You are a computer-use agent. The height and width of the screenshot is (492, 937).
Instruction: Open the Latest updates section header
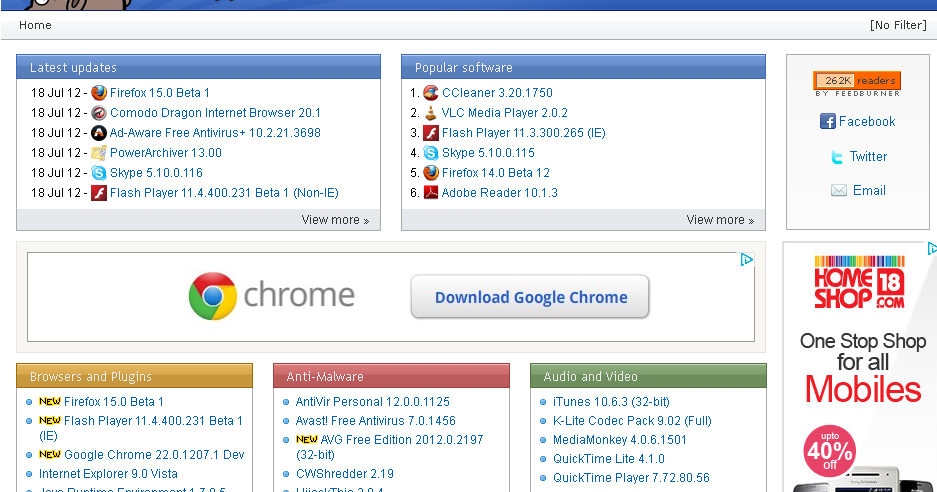[x=198, y=67]
